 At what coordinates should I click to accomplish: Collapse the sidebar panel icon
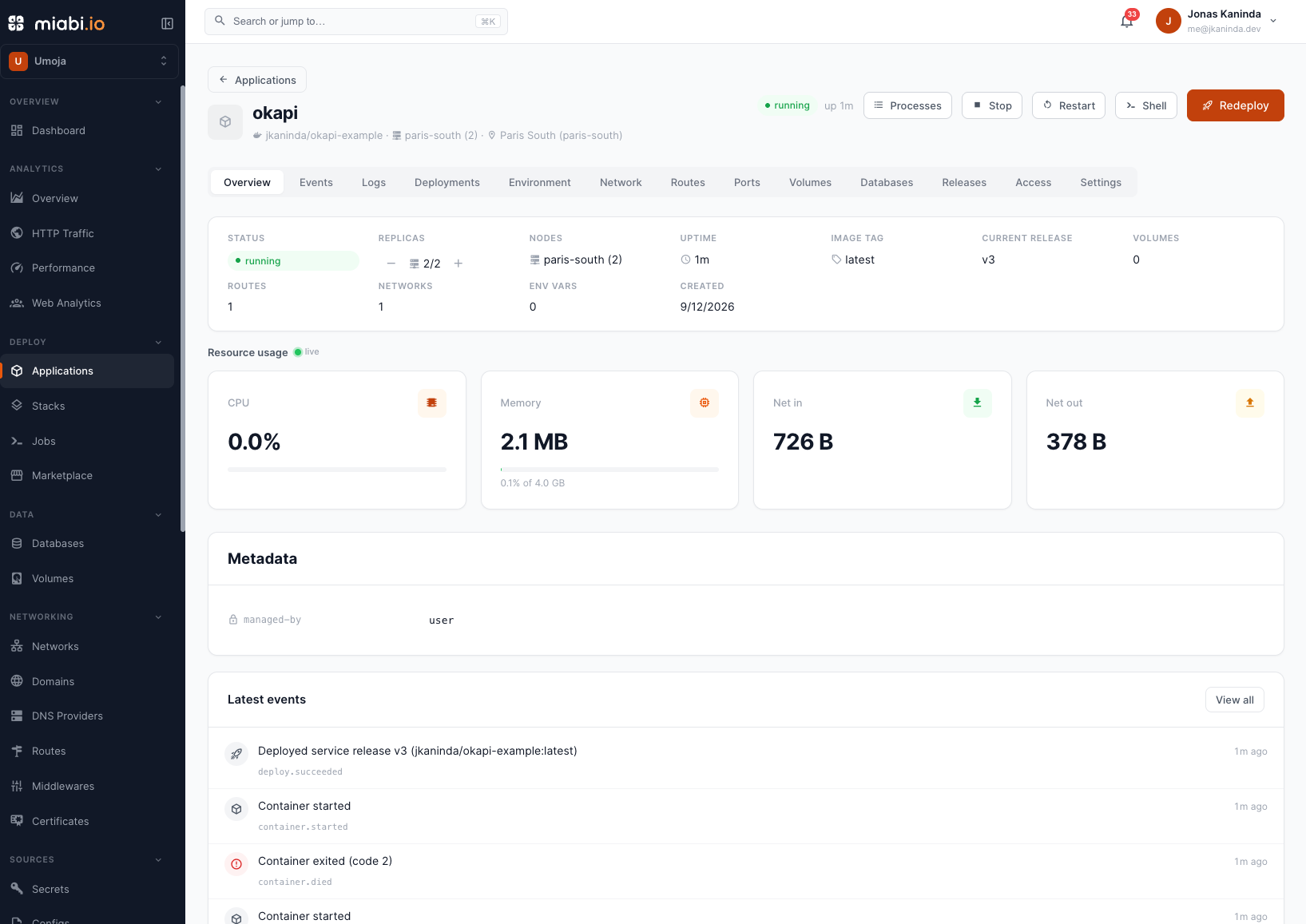pyautogui.click(x=167, y=23)
